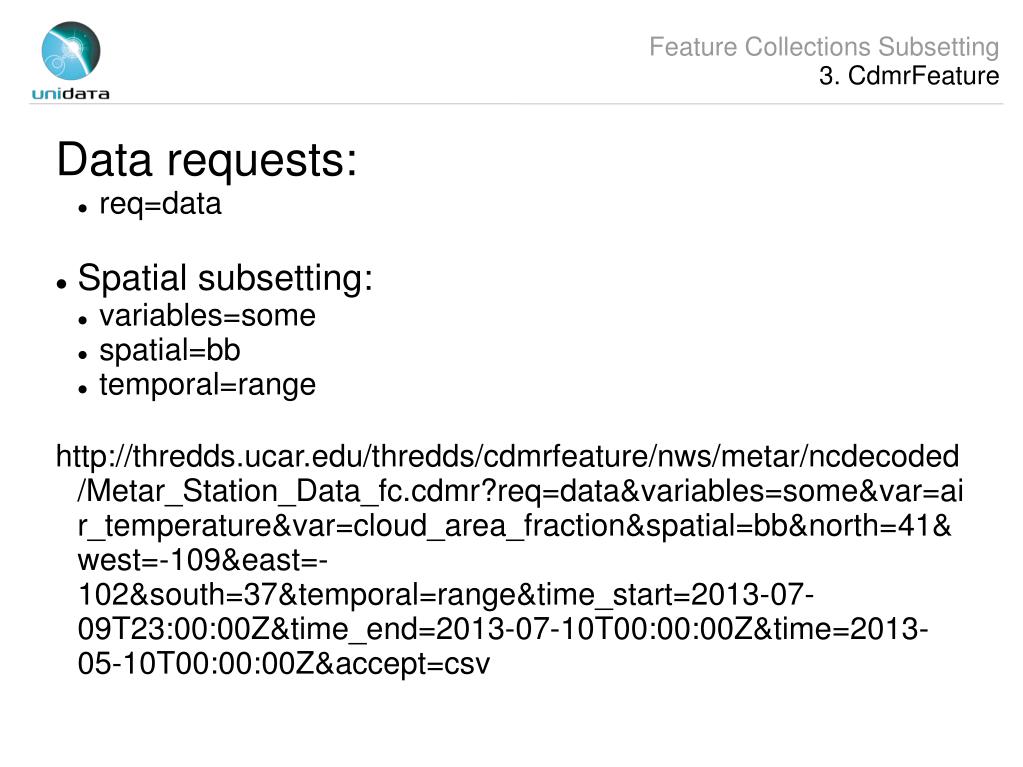
Task: Select the 'Feature Collections Subsetting' header text
Action: [824, 47]
